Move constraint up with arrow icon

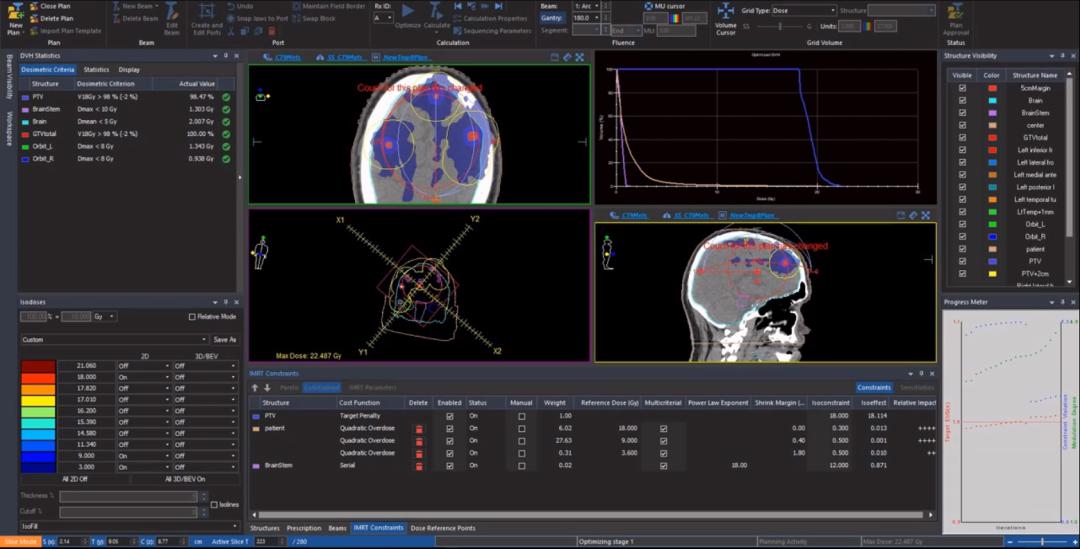pos(255,387)
